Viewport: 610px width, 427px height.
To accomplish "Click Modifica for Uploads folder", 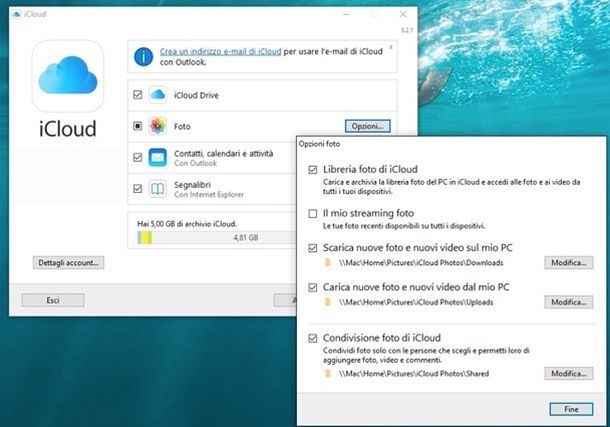I will tap(569, 302).
